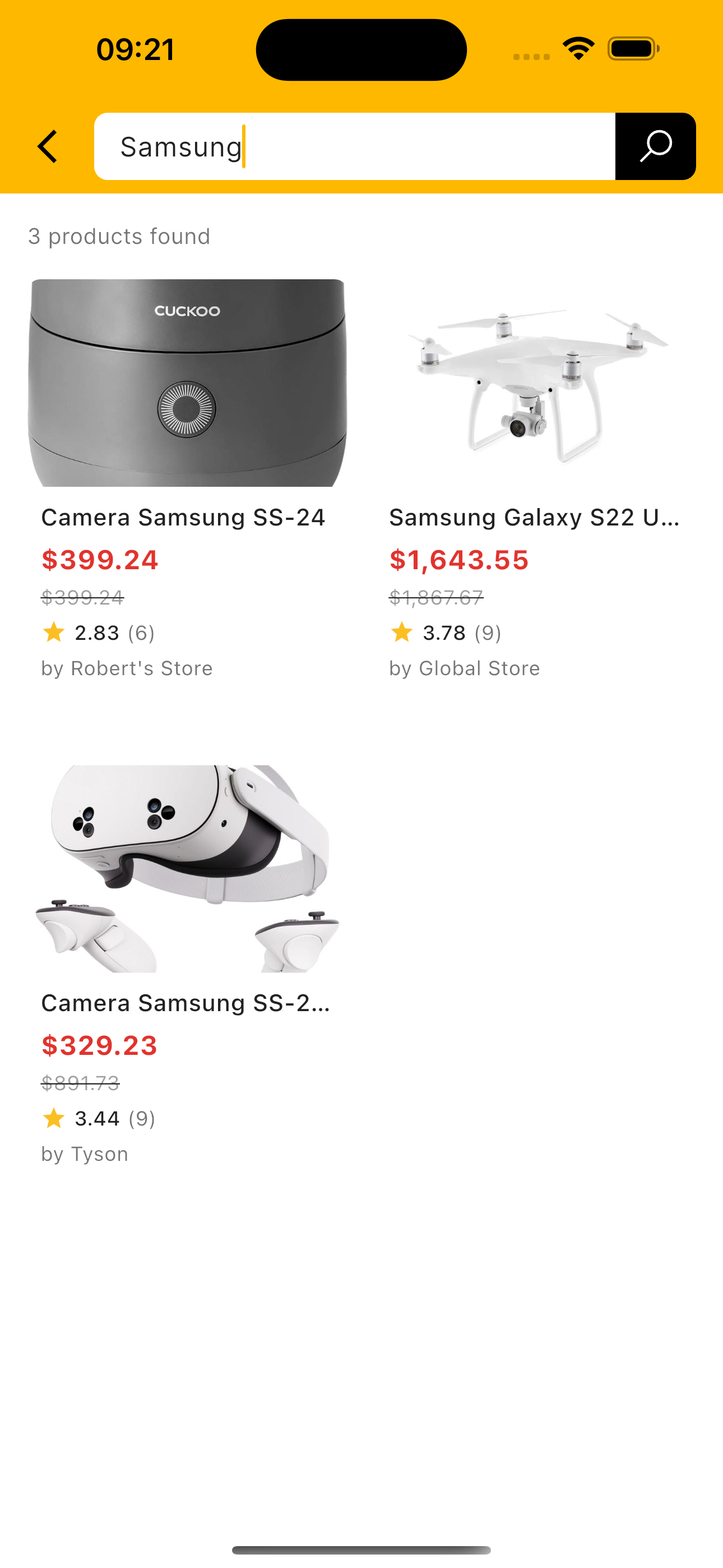Image resolution: width=723 pixels, height=1568 pixels.
Task: Visit by Global Store seller
Action: pos(465,668)
